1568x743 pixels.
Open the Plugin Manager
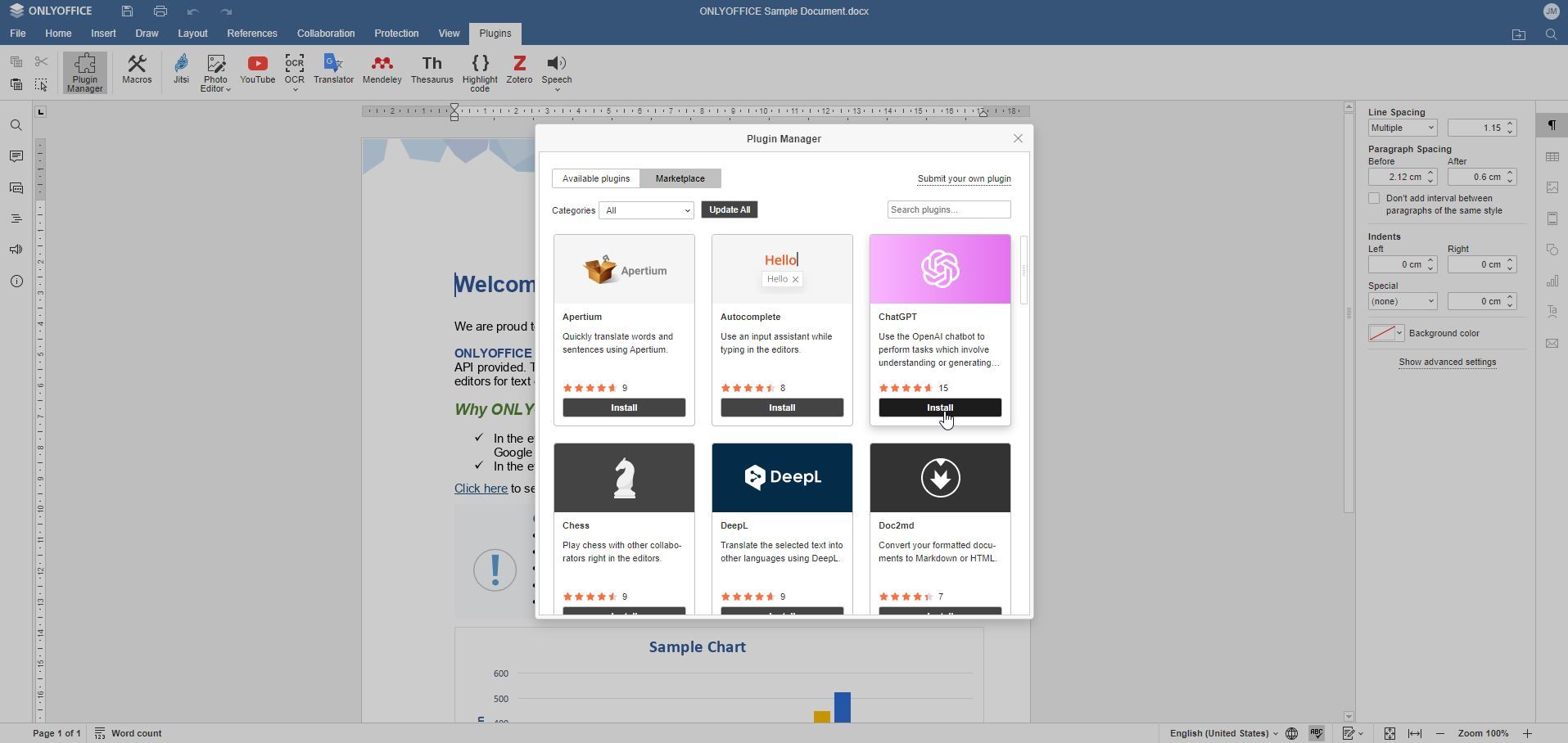tap(84, 72)
